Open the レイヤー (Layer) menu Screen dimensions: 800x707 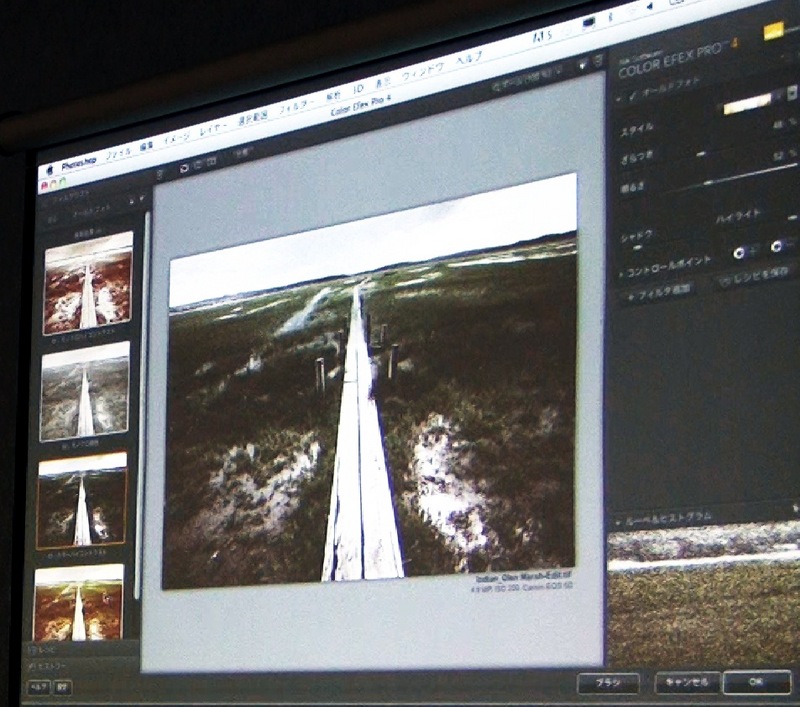click(x=213, y=129)
